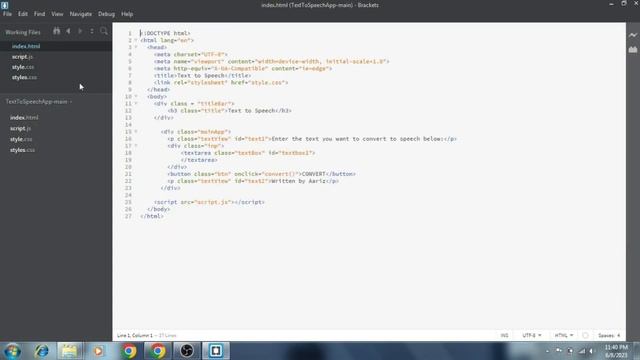The width and height of the screenshot is (640, 360).
Task: Show hidden system tray icons
Action: (x=547, y=351)
